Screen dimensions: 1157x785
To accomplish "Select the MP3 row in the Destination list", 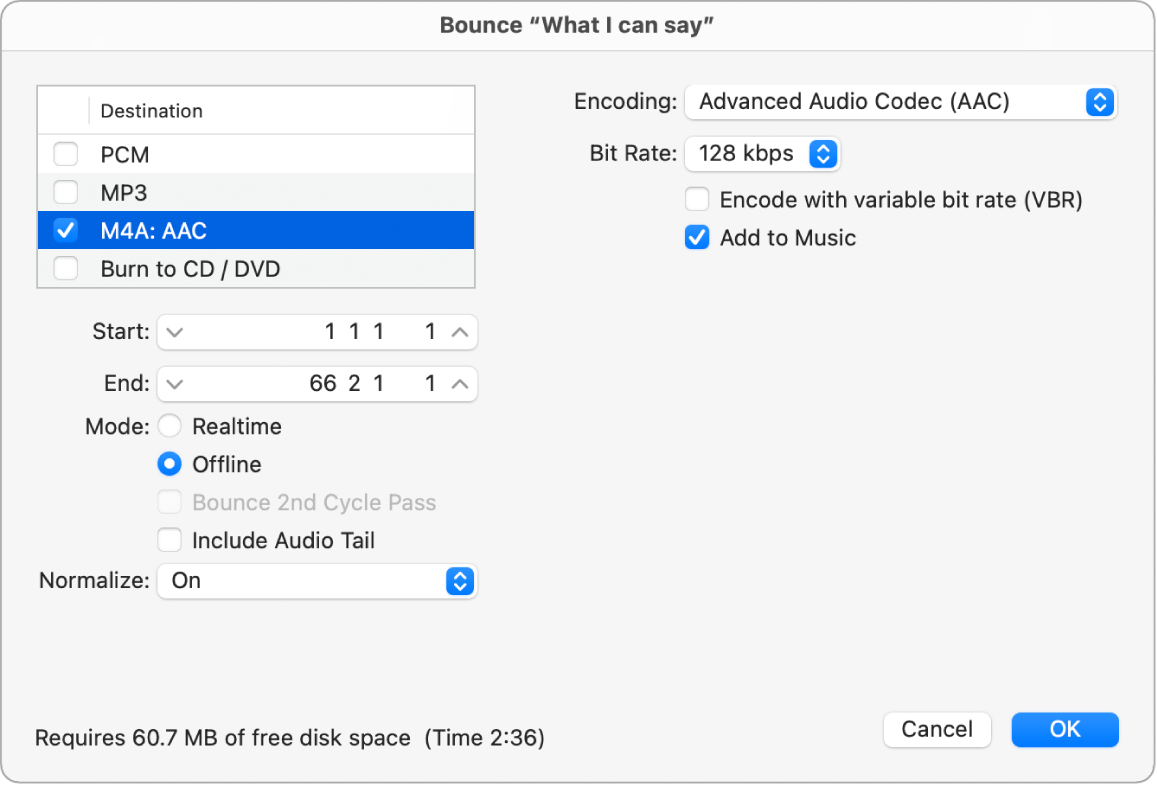I will pos(256,193).
